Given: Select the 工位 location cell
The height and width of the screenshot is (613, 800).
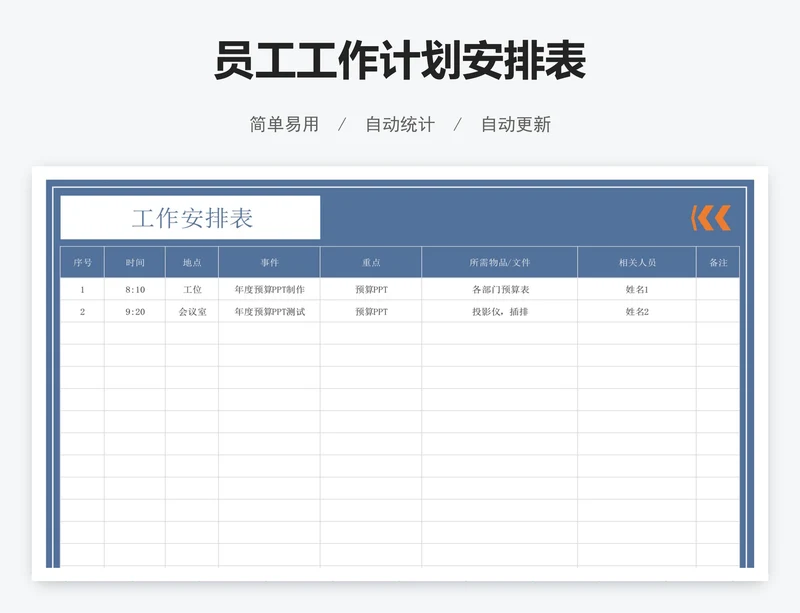Looking at the screenshot, I should point(192,289).
